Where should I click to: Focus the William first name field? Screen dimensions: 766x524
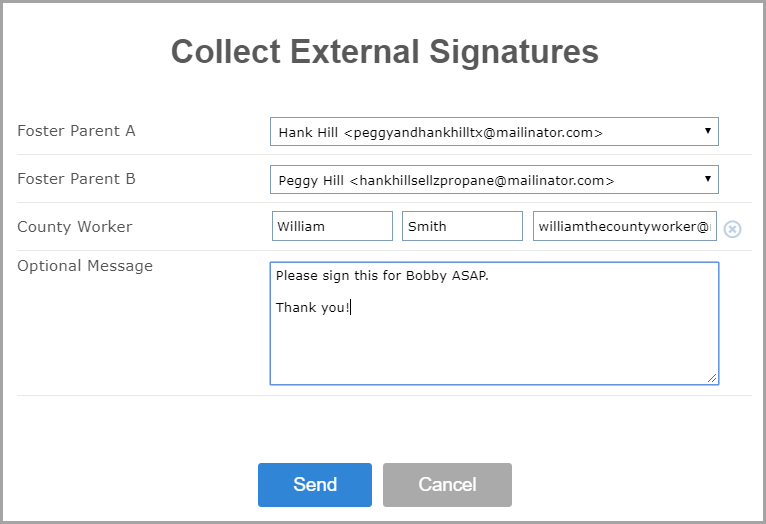click(x=332, y=226)
